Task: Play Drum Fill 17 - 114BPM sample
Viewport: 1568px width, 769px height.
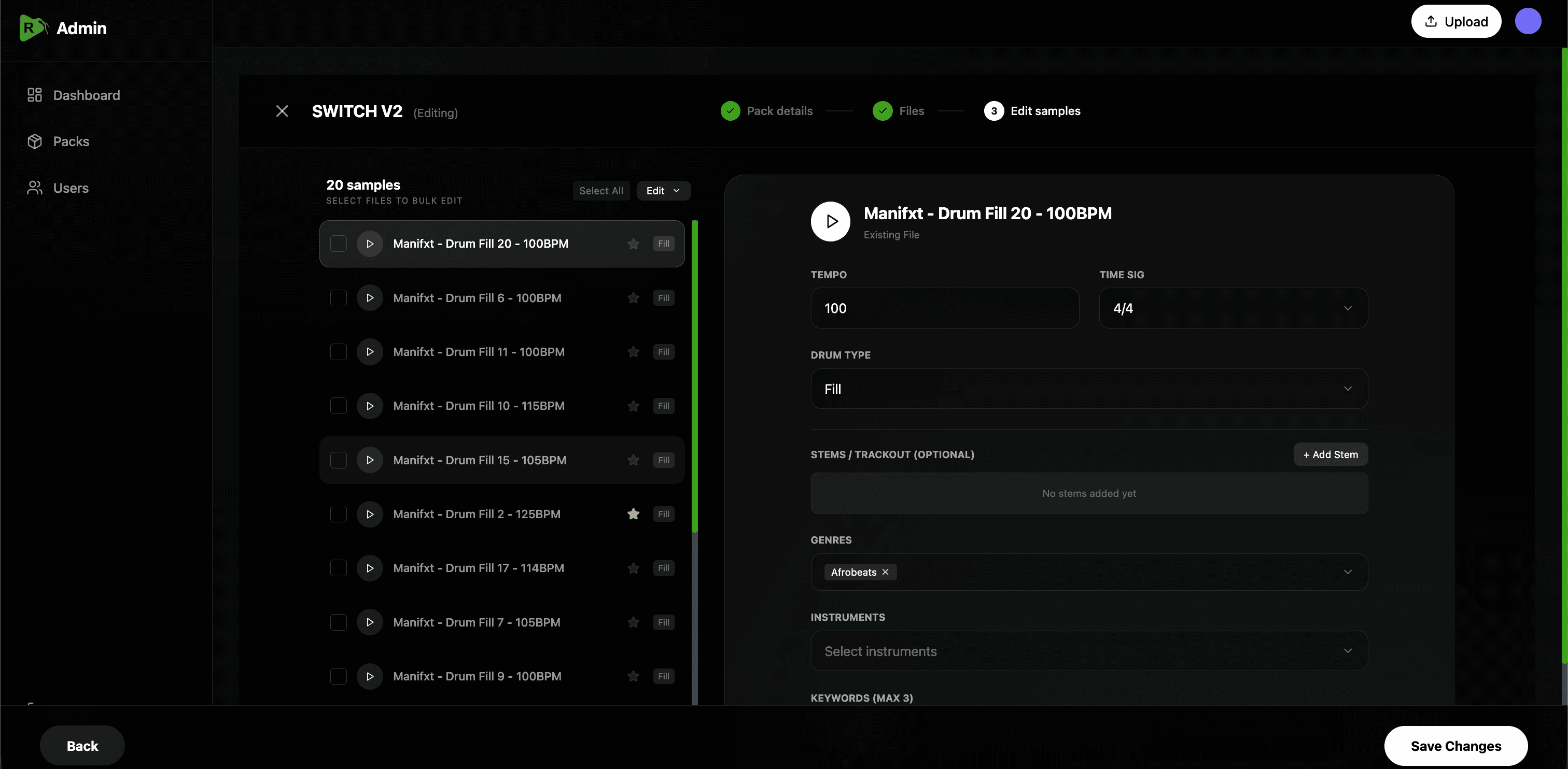Action: (370, 567)
